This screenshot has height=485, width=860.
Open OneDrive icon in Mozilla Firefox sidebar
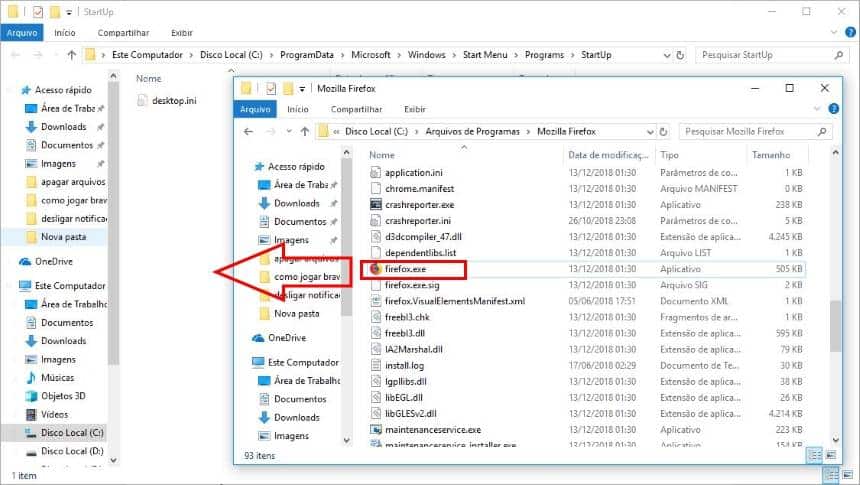pos(258,338)
